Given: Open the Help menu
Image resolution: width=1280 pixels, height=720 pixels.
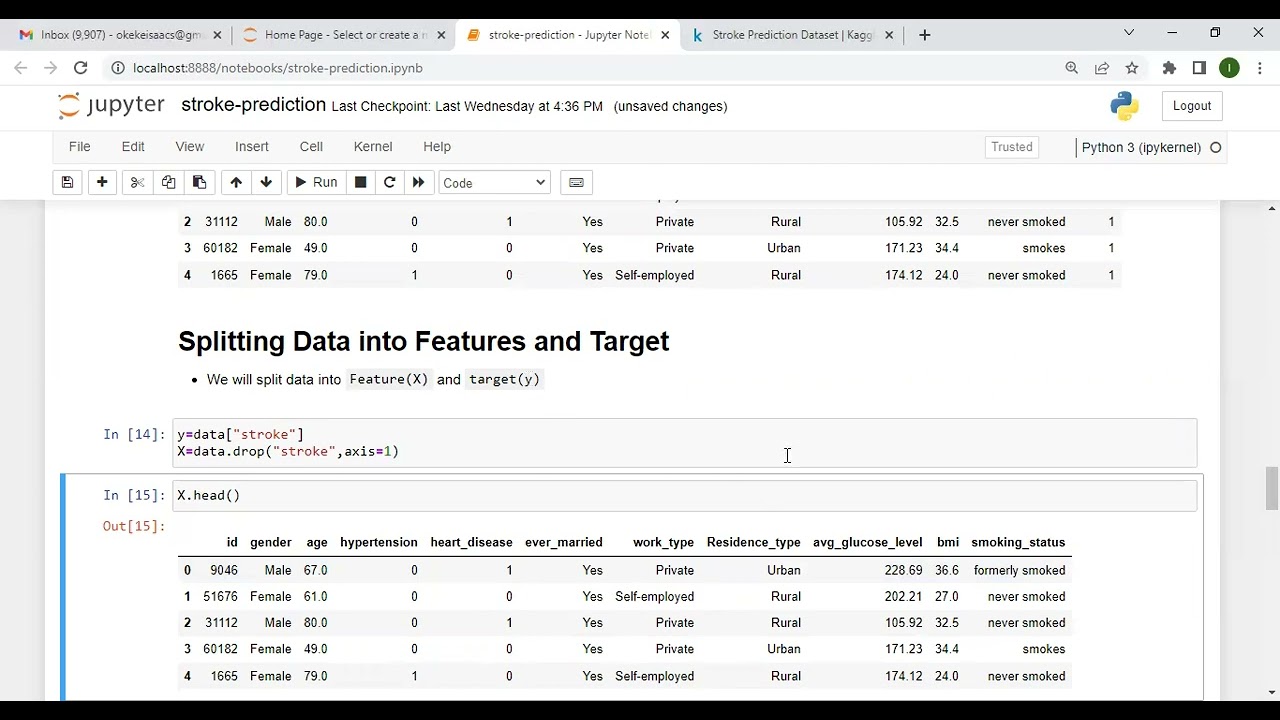Looking at the screenshot, I should click(437, 146).
